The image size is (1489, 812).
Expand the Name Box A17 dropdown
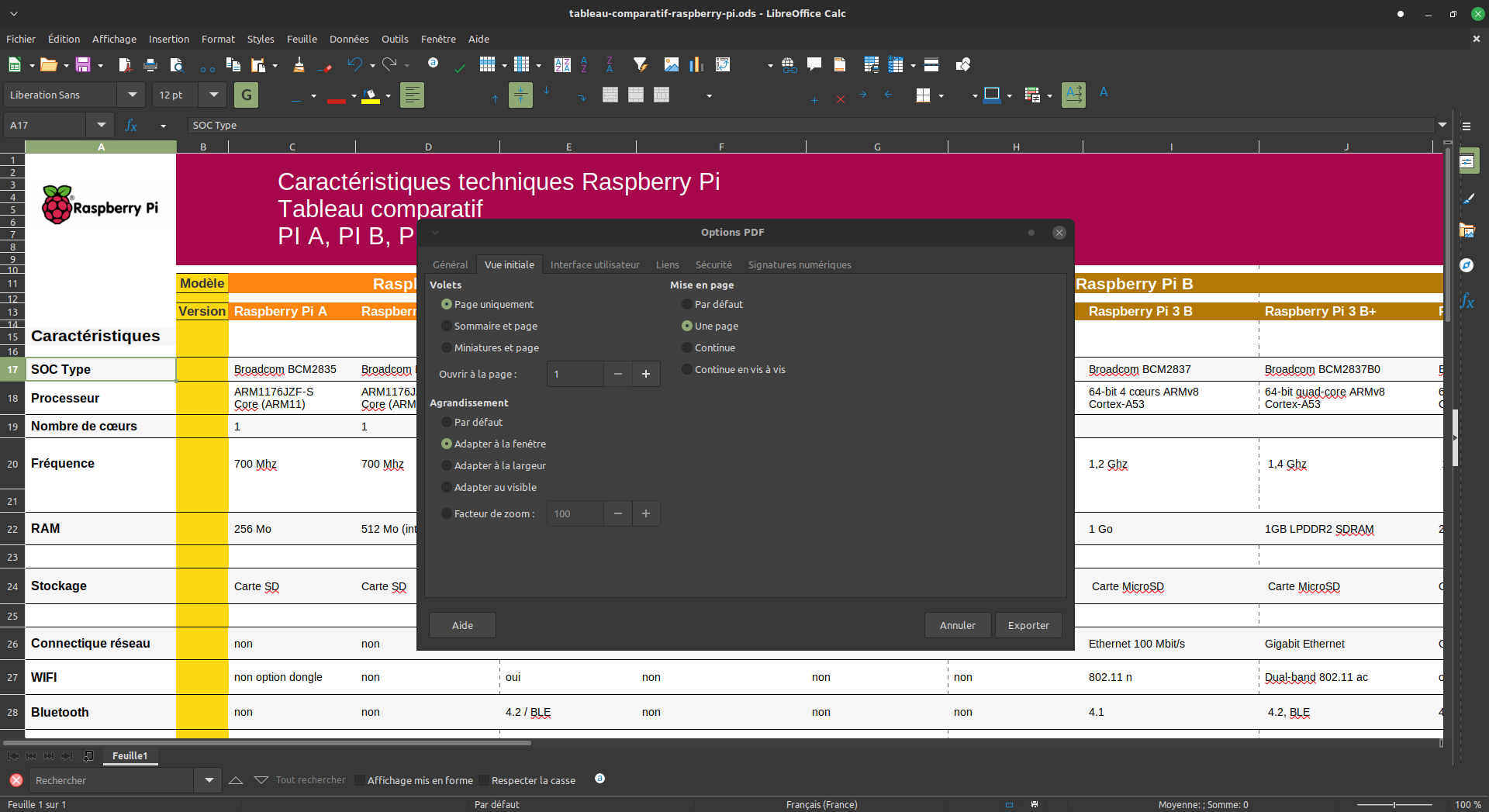click(x=101, y=126)
